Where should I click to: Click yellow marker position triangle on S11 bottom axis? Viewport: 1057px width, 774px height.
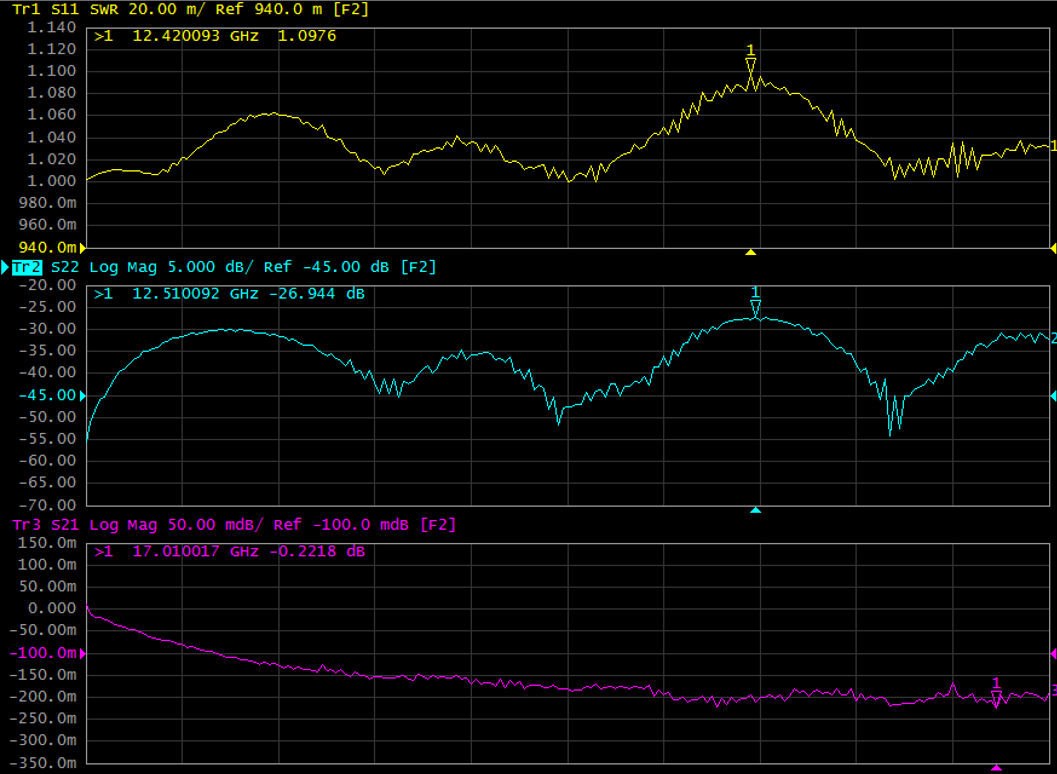751,252
